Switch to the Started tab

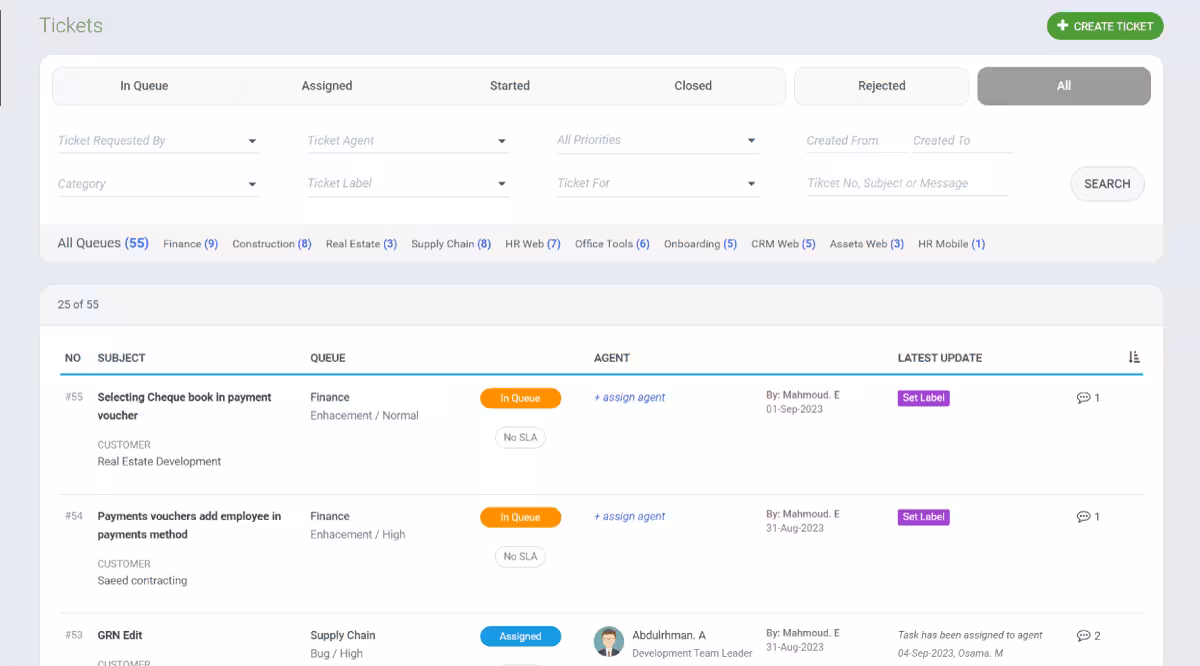[x=510, y=86]
